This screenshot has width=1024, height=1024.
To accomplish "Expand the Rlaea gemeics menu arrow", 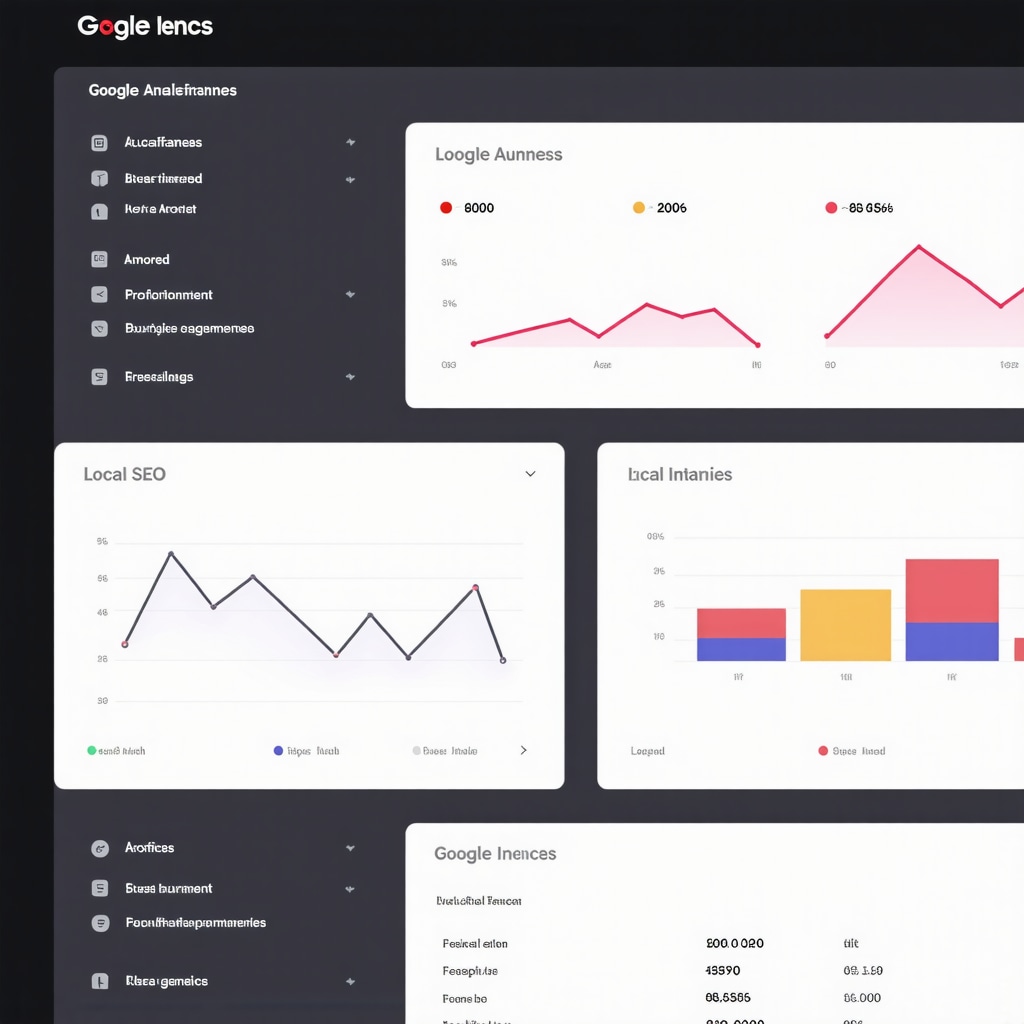I will click(x=351, y=981).
